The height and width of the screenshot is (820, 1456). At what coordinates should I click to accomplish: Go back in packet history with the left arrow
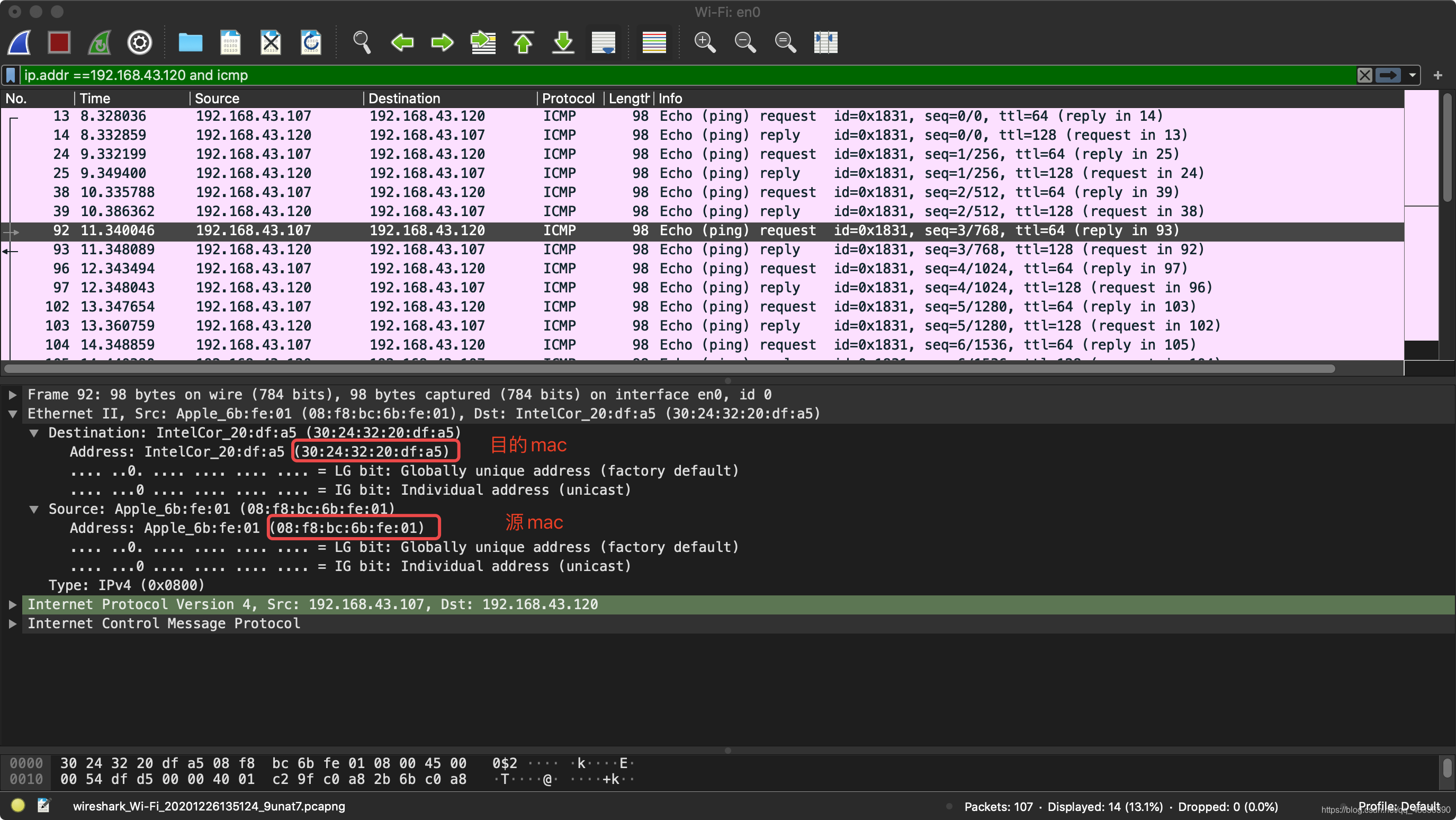point(402,43)
